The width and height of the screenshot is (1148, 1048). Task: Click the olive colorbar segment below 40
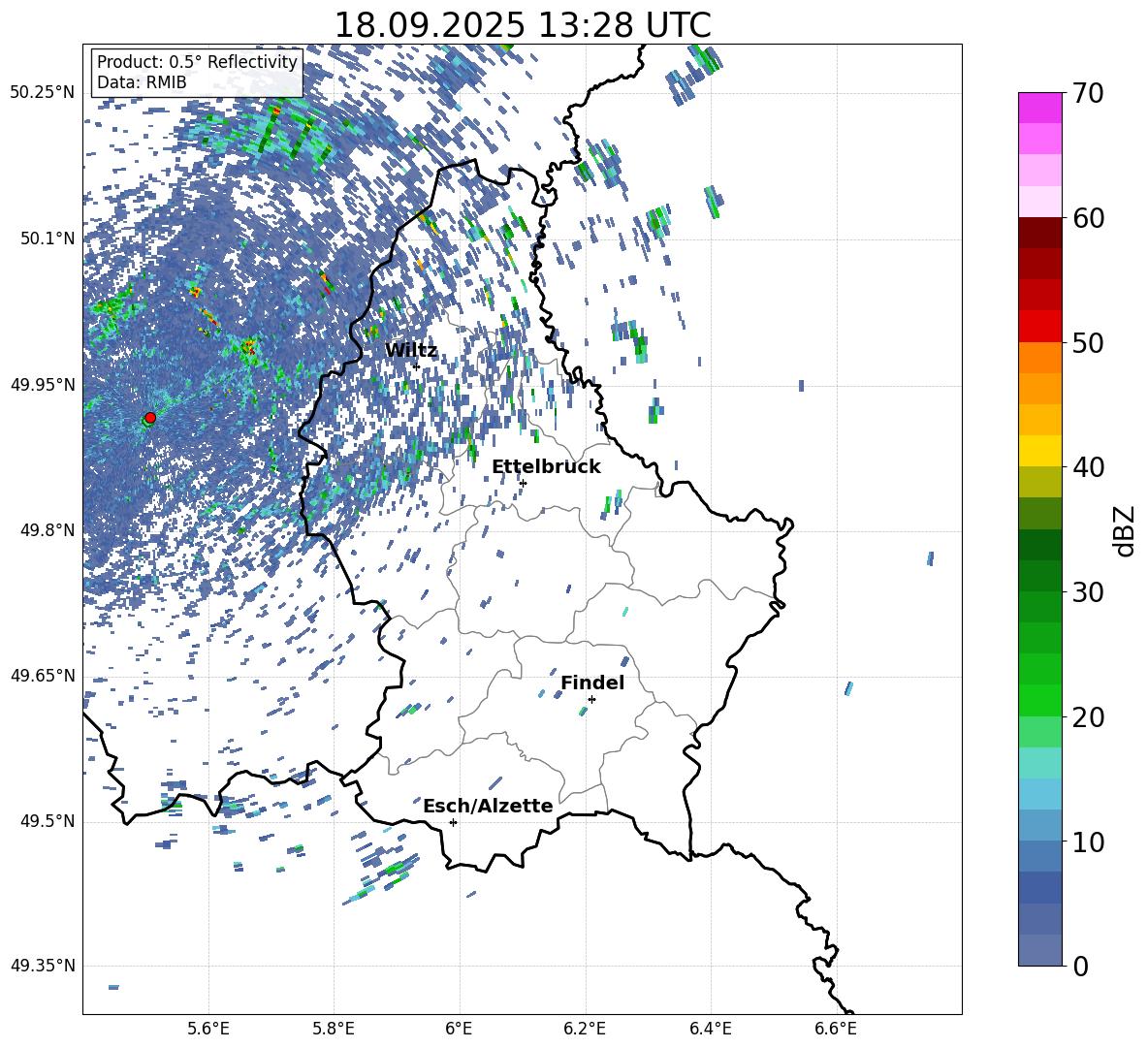[x=1039, y=482]
